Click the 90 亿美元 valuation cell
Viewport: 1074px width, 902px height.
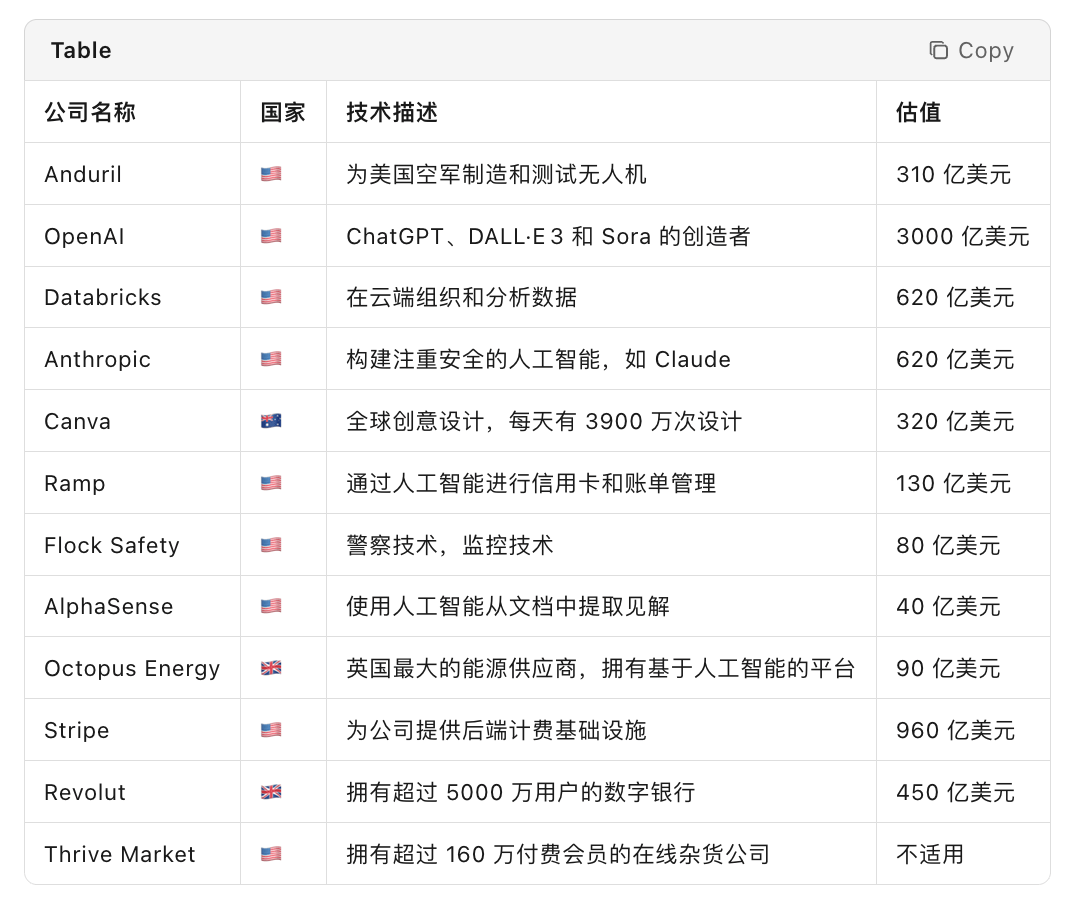pos(963,668)
